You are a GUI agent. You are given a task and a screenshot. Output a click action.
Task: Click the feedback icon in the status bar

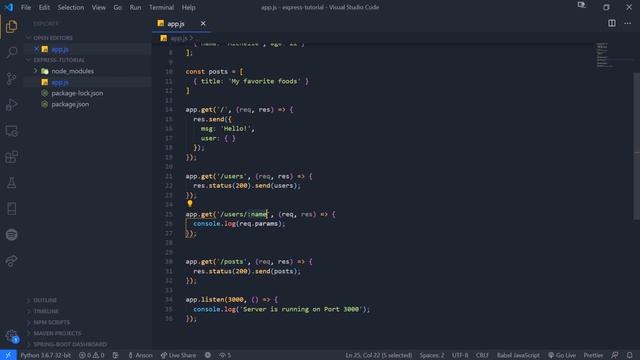point(614,355)
